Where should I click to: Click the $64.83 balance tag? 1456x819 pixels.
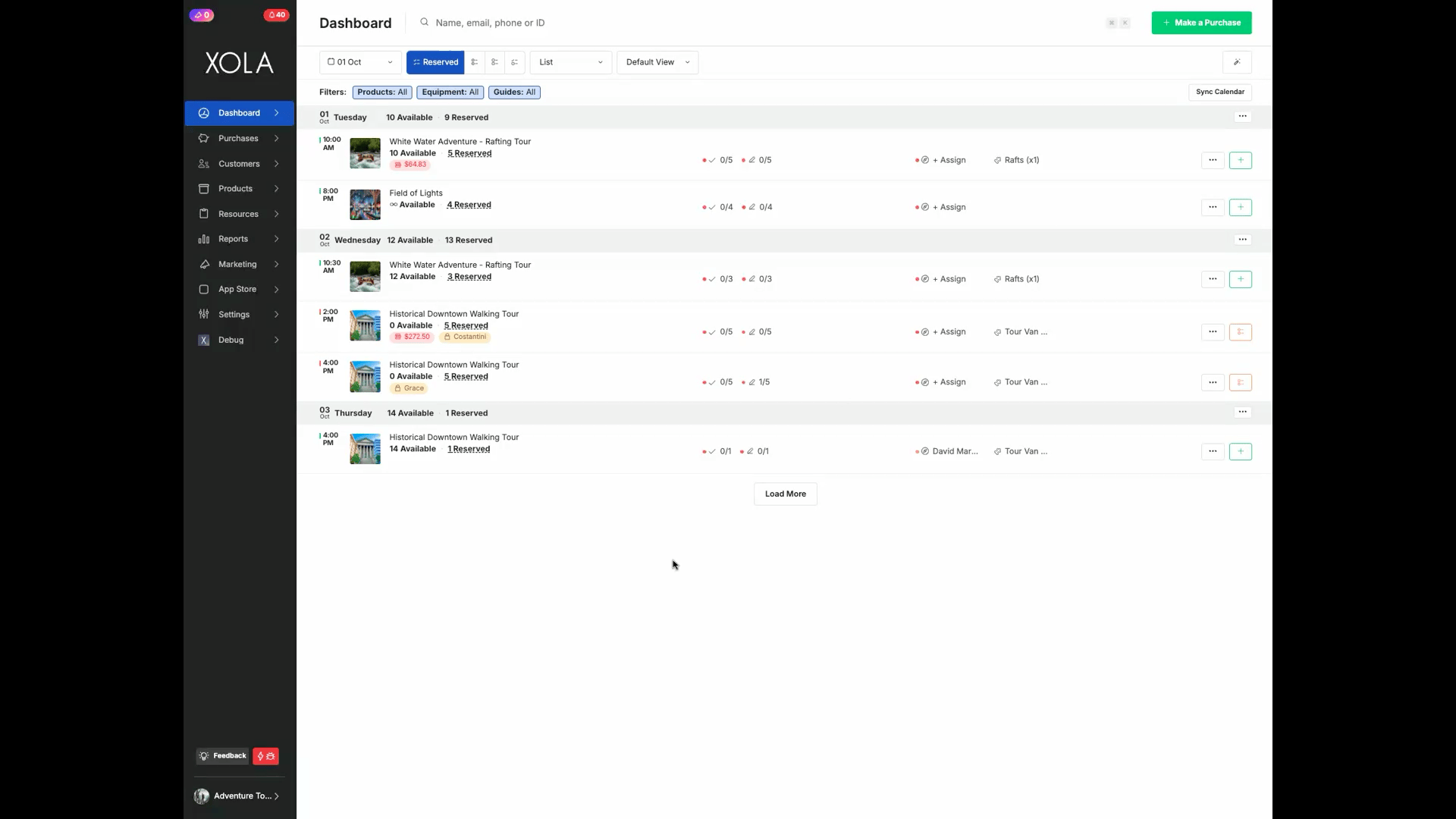410,165
